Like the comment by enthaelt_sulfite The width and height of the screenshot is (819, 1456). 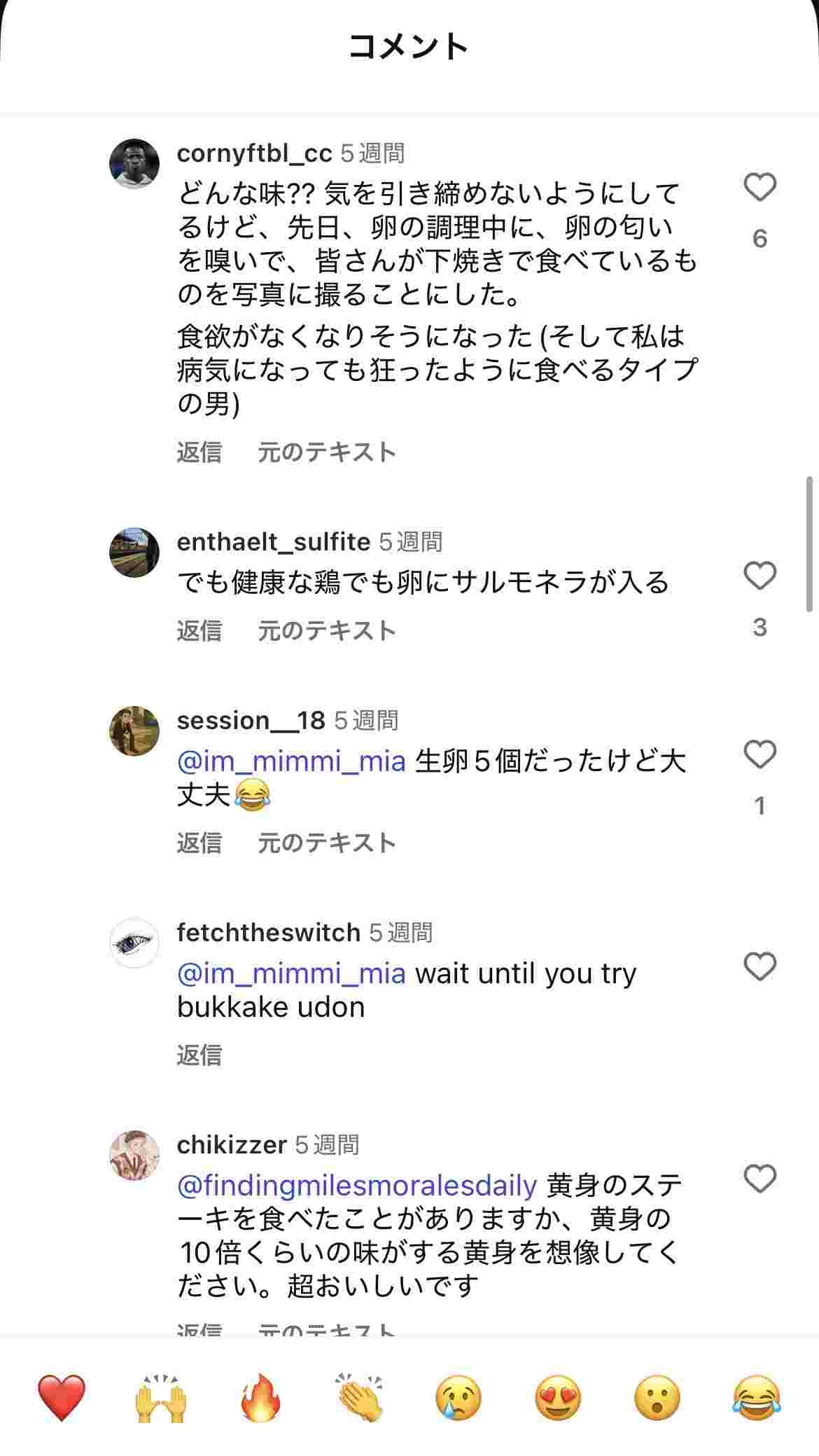[759, 576]
